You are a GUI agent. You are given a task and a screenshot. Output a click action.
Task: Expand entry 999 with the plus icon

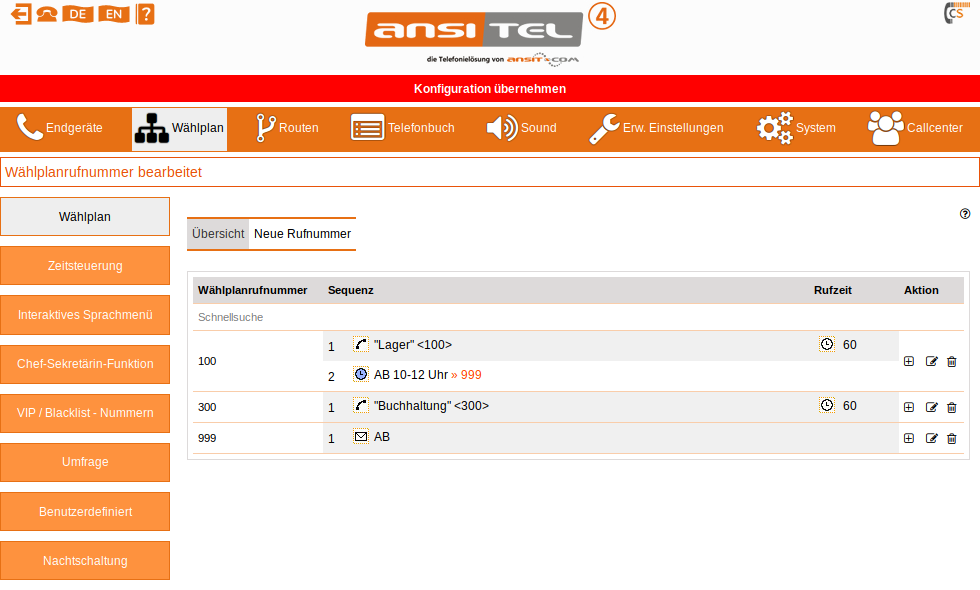click(x=909, y=438)
